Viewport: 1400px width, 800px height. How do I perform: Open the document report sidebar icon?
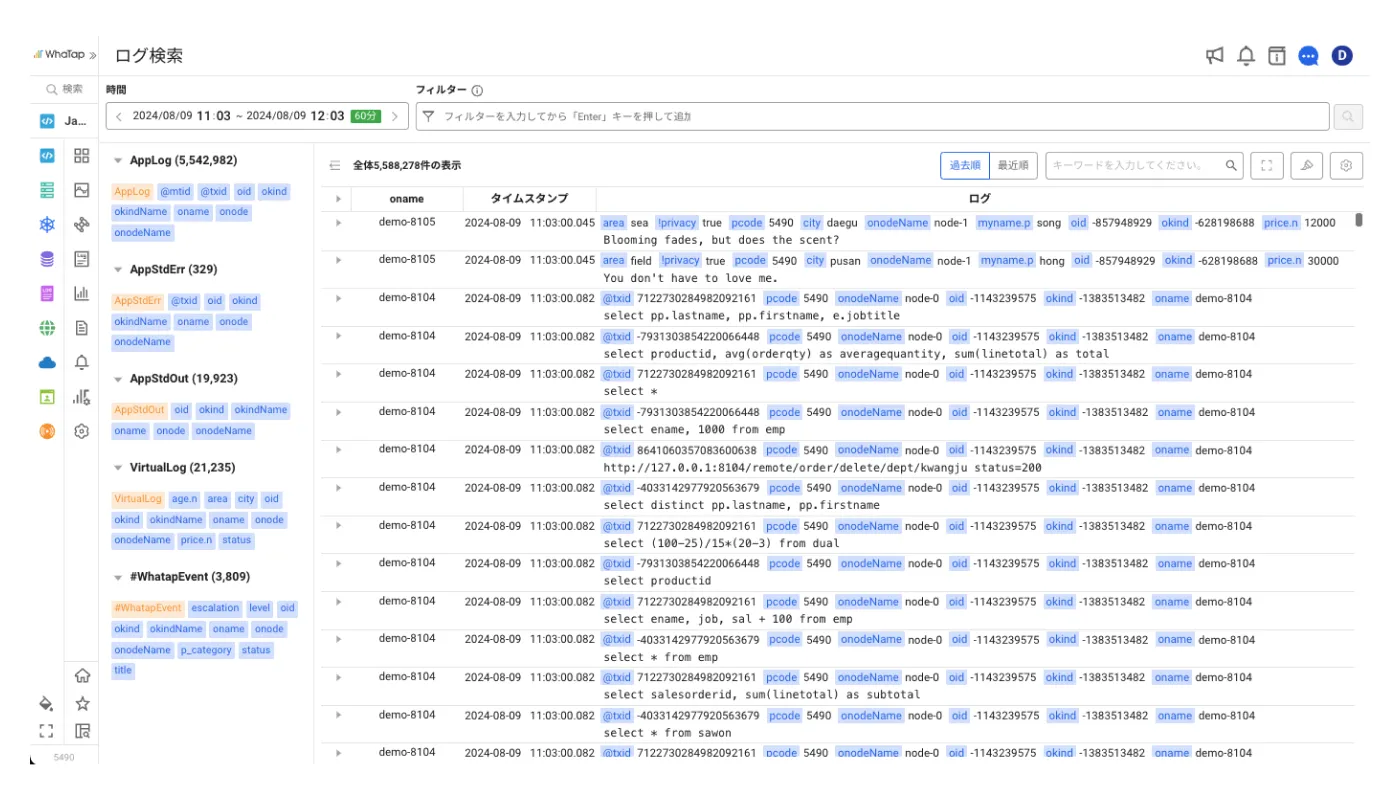click(x=82, y=328)
